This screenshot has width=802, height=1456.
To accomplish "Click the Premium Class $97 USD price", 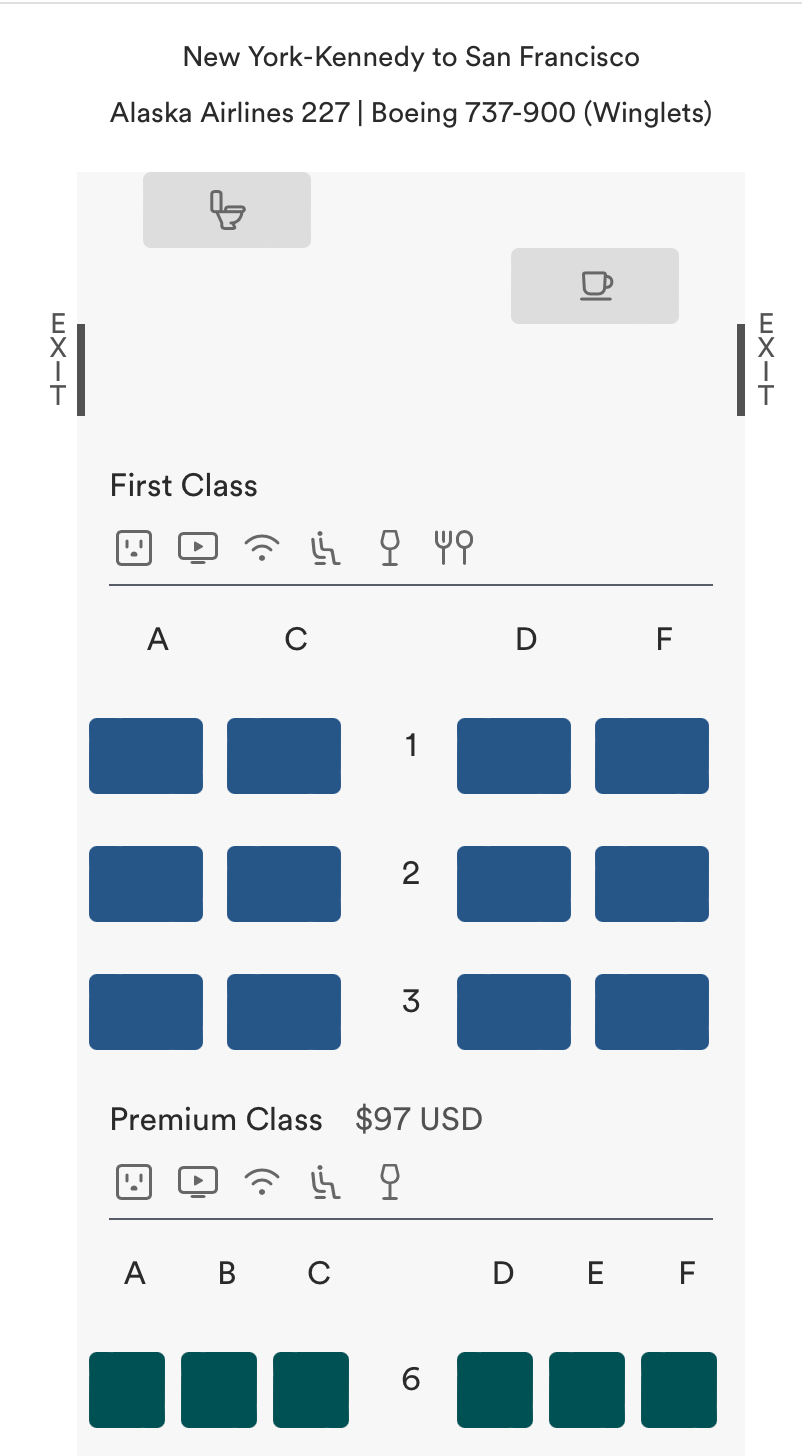I will pyautogui.click(x=419, y=1119).
